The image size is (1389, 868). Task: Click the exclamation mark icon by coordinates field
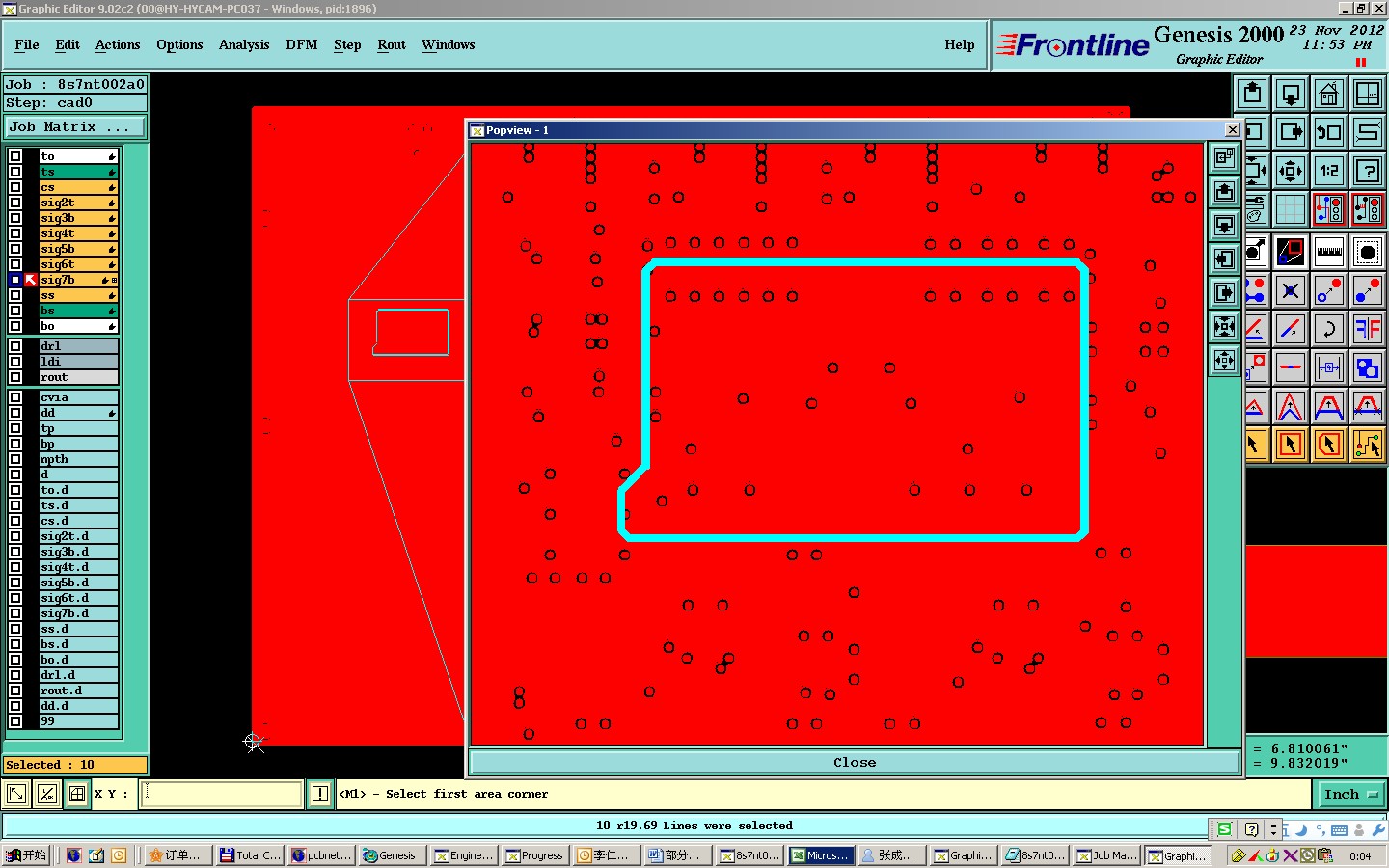click(320, 794)
